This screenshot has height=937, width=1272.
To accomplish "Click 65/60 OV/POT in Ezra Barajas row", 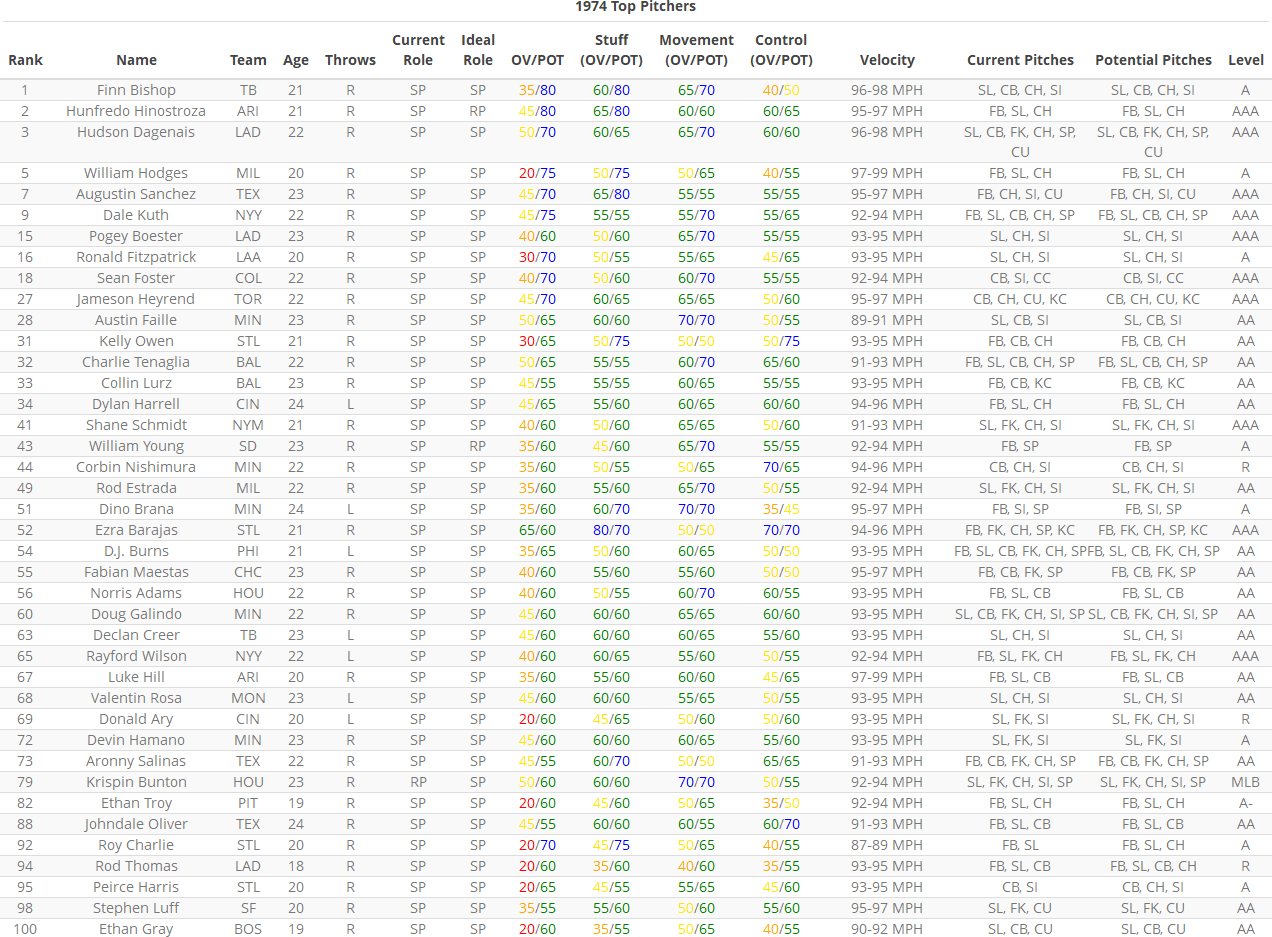I will coord(537,530).
